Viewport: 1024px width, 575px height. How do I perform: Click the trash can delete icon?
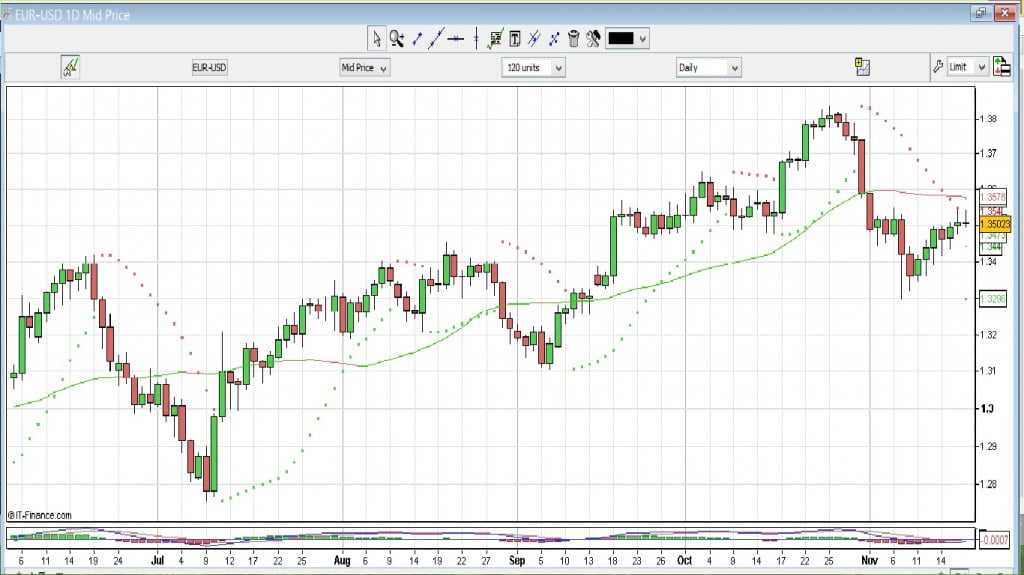[573, 39]
